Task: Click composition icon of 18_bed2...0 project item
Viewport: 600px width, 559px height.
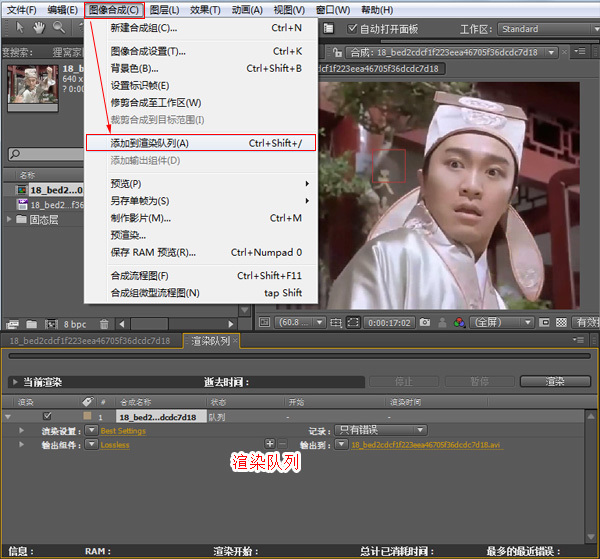Action: click(x=22, y=190)
